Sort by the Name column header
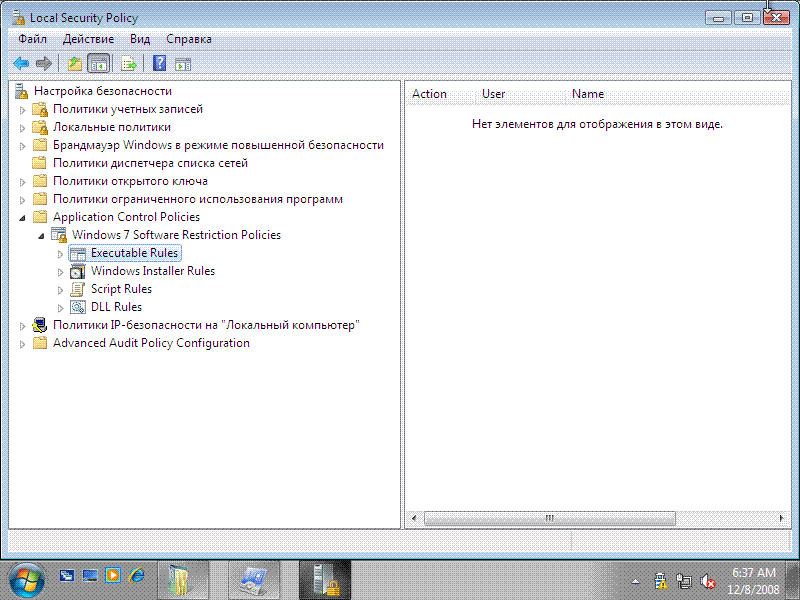This screenshot has height=600, width=800. point(678,94)
